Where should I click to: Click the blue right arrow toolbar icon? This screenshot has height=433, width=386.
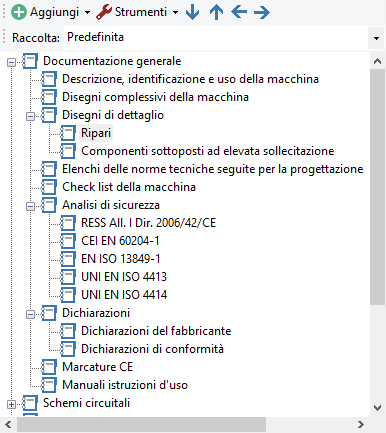click(262, 12)
